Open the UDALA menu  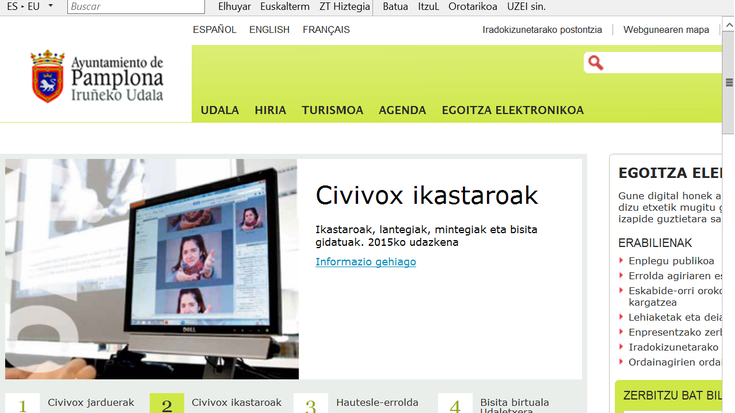[x=220, y=110]
